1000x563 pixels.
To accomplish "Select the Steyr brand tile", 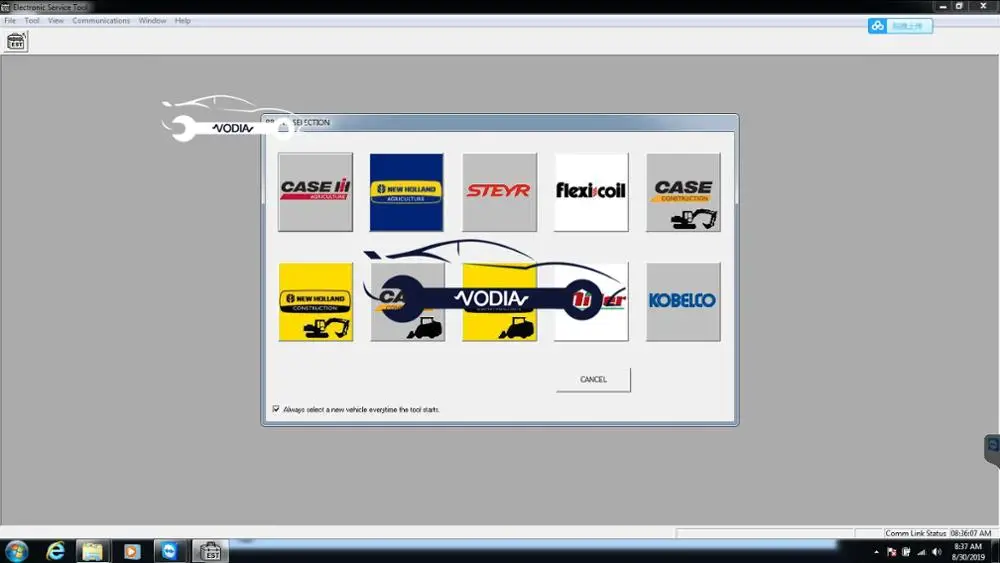I will 499,192.
